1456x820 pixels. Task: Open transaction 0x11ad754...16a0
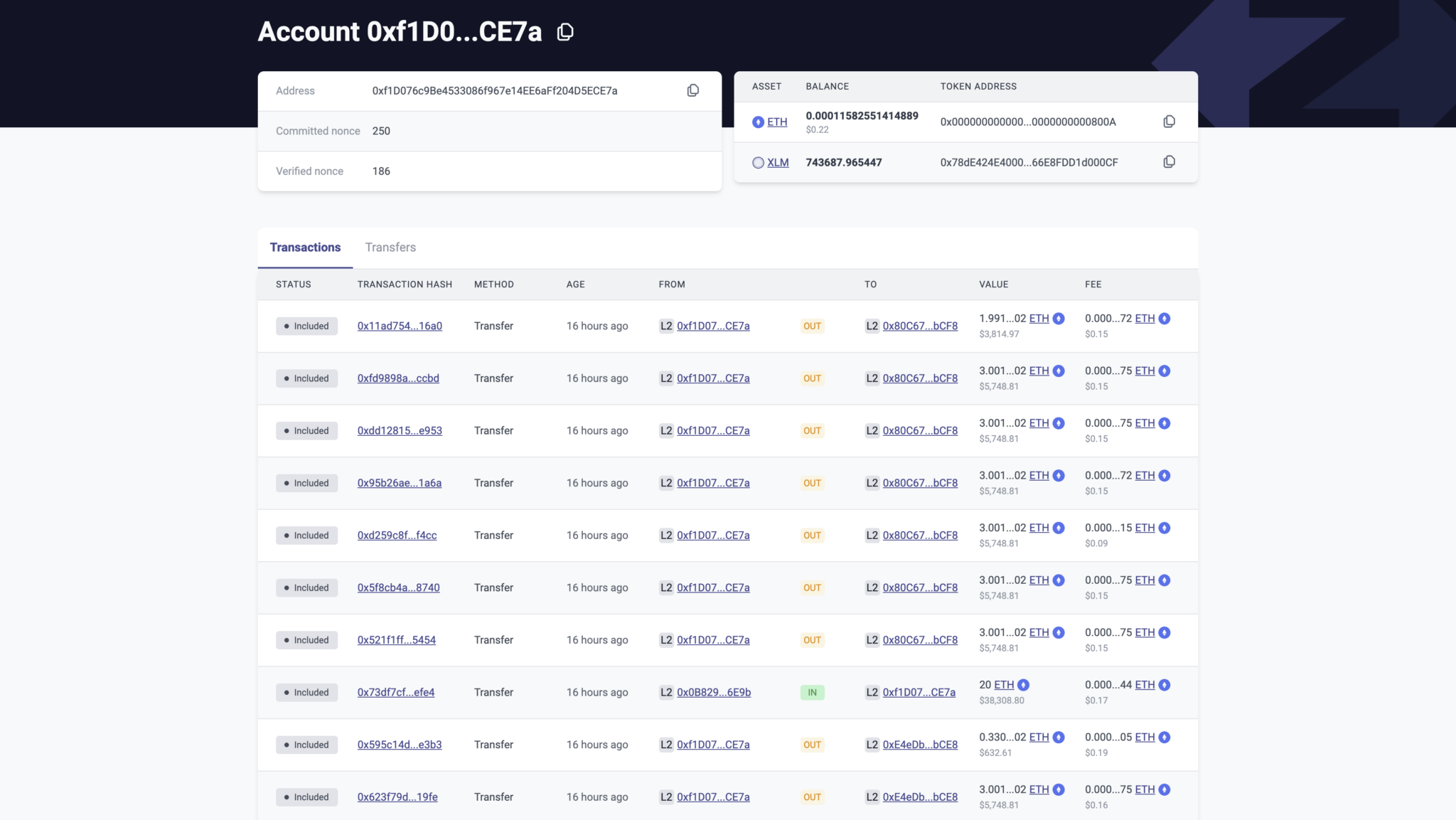(400, 326)
